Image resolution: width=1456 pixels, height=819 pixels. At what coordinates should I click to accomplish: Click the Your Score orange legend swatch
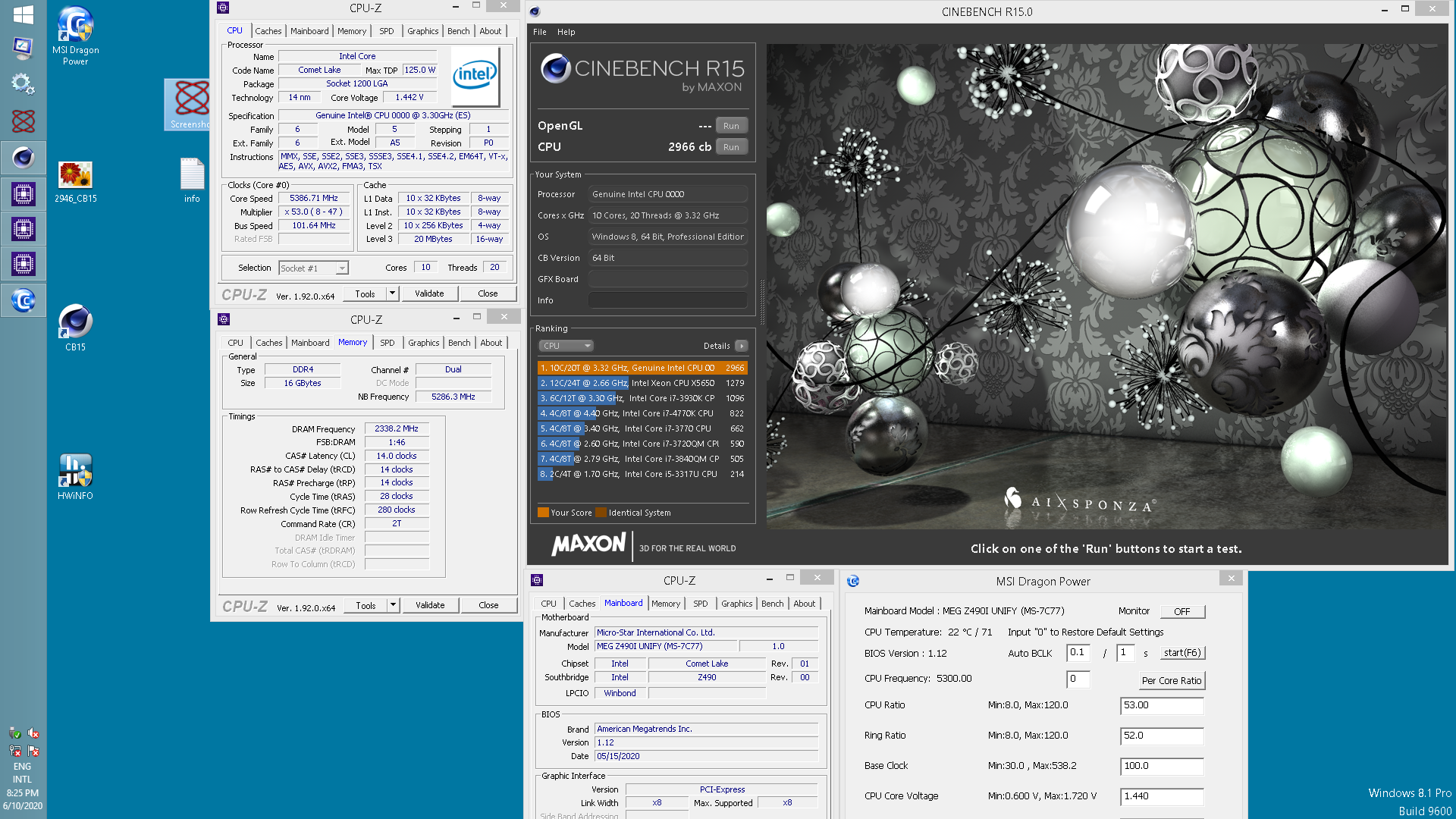(543, 513)
